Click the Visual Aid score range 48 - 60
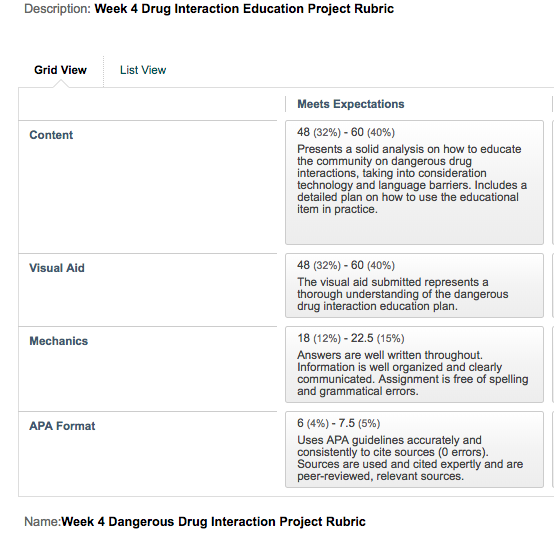Image resolution: width=554 pixels, height=537 pixels. (x=346, y=265)
